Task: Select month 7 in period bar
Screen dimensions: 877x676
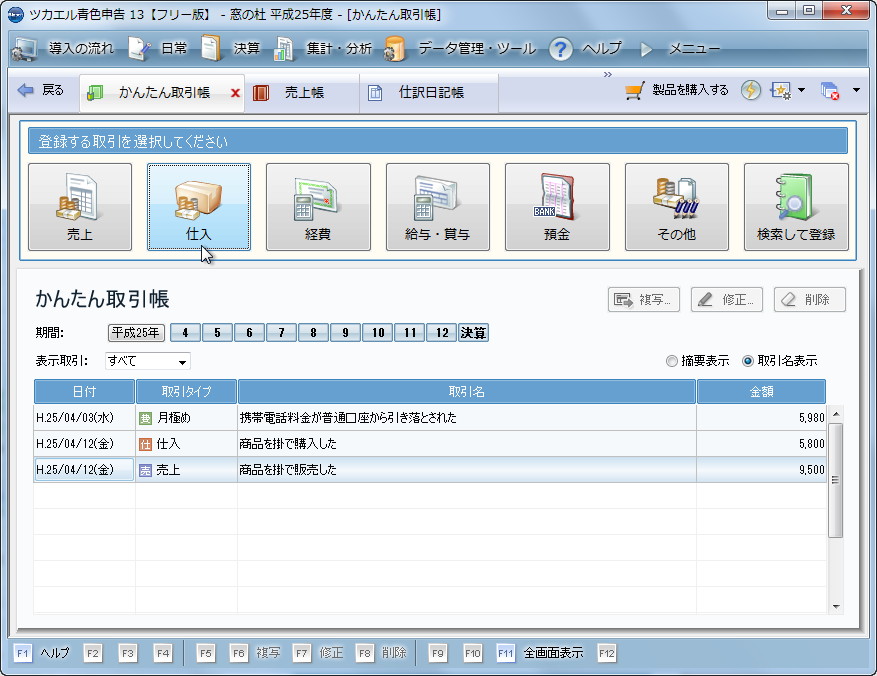Action: (x=281, y=333)
